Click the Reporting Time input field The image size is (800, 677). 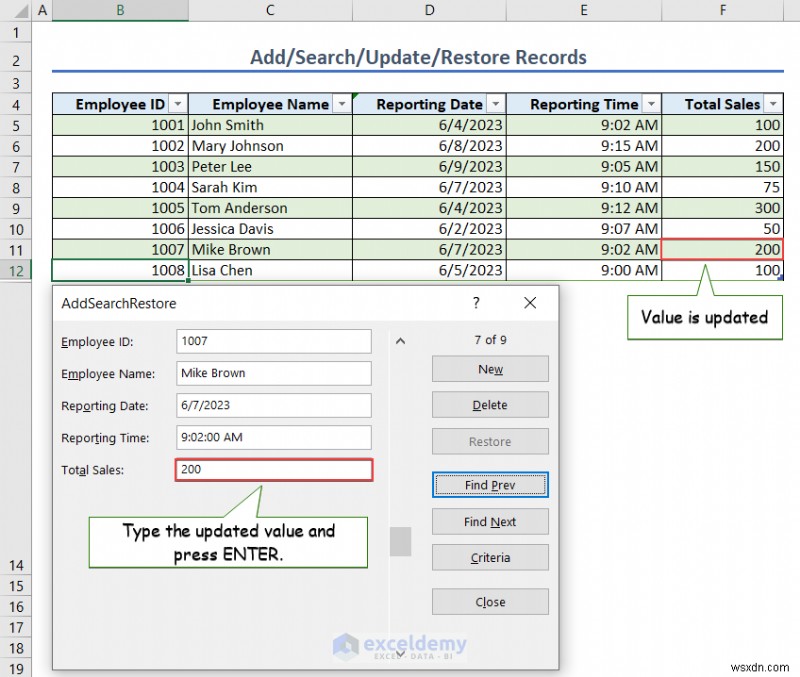274,438
